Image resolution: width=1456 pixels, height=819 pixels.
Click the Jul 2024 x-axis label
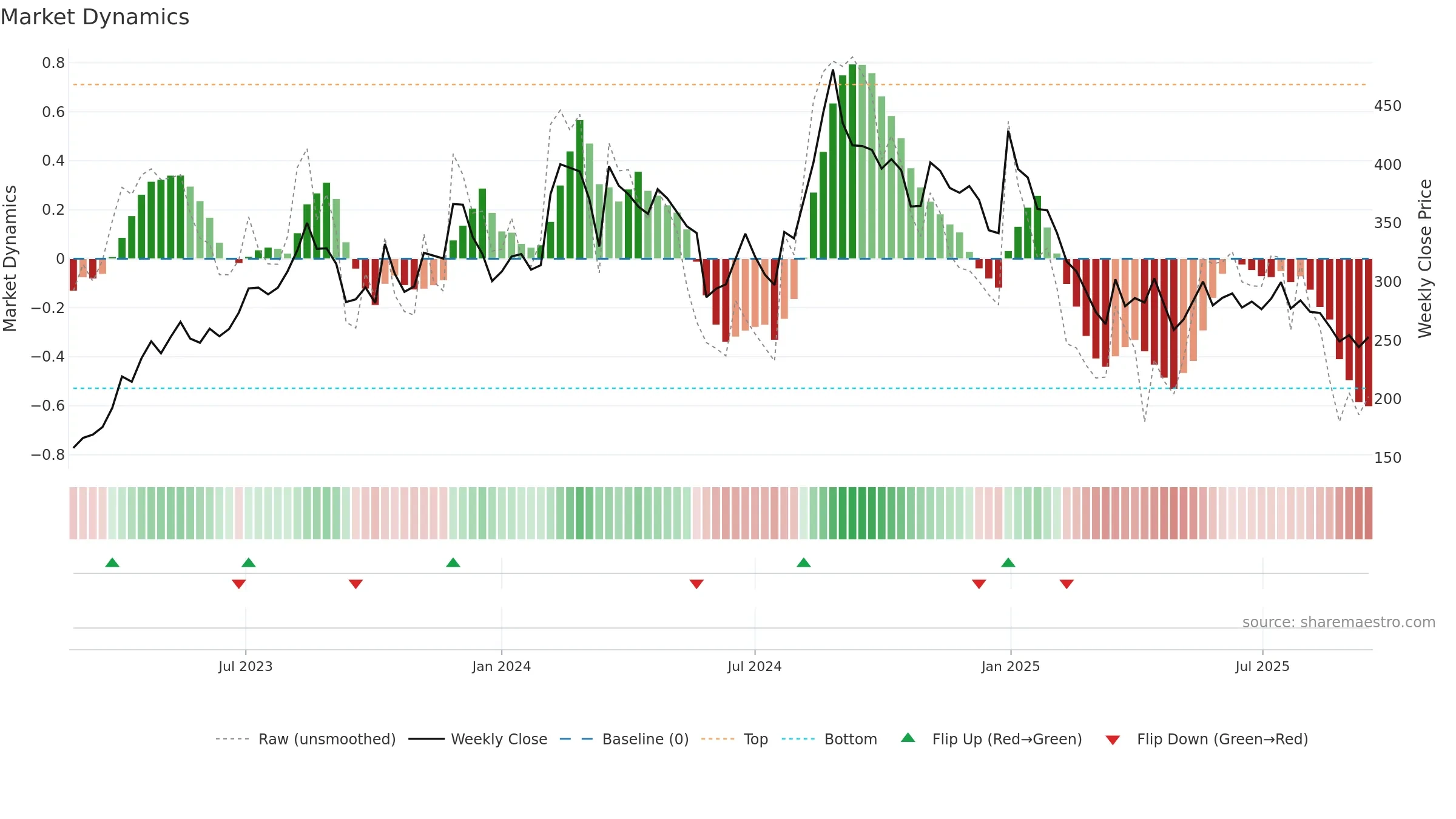point(755,666)
